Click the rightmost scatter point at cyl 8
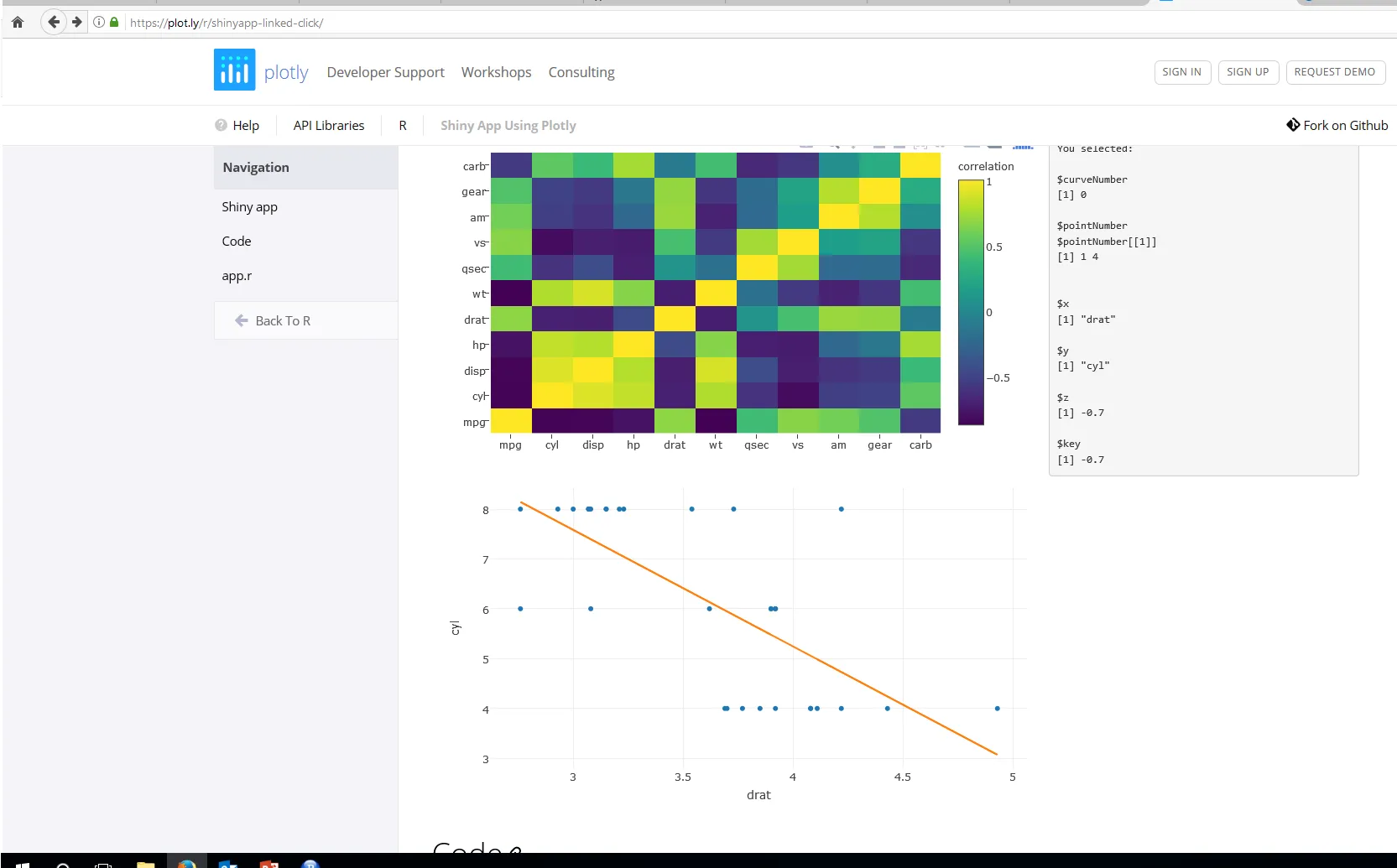1397x868 pixels. point(842,509)
